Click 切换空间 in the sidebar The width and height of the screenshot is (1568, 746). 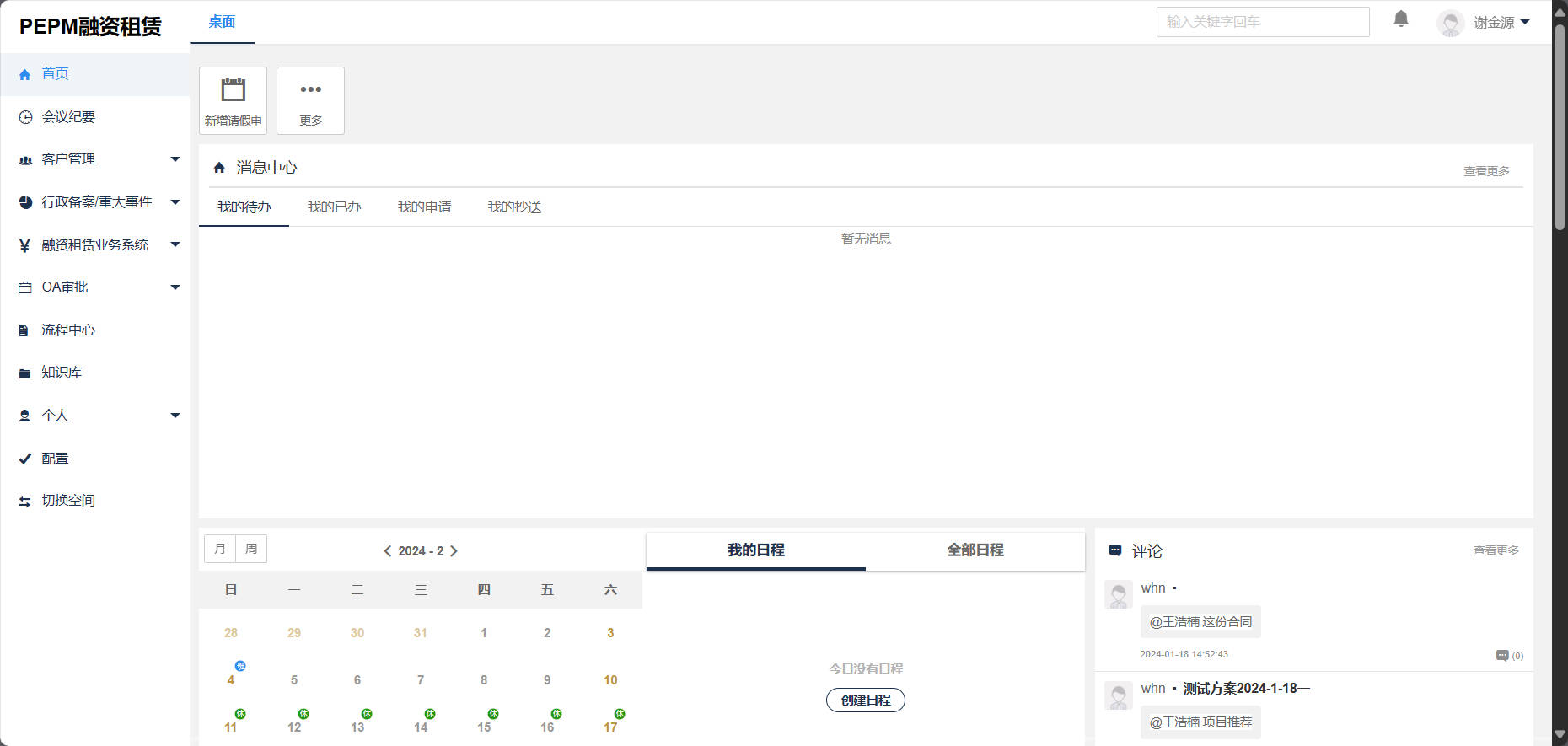pos(68,501)
